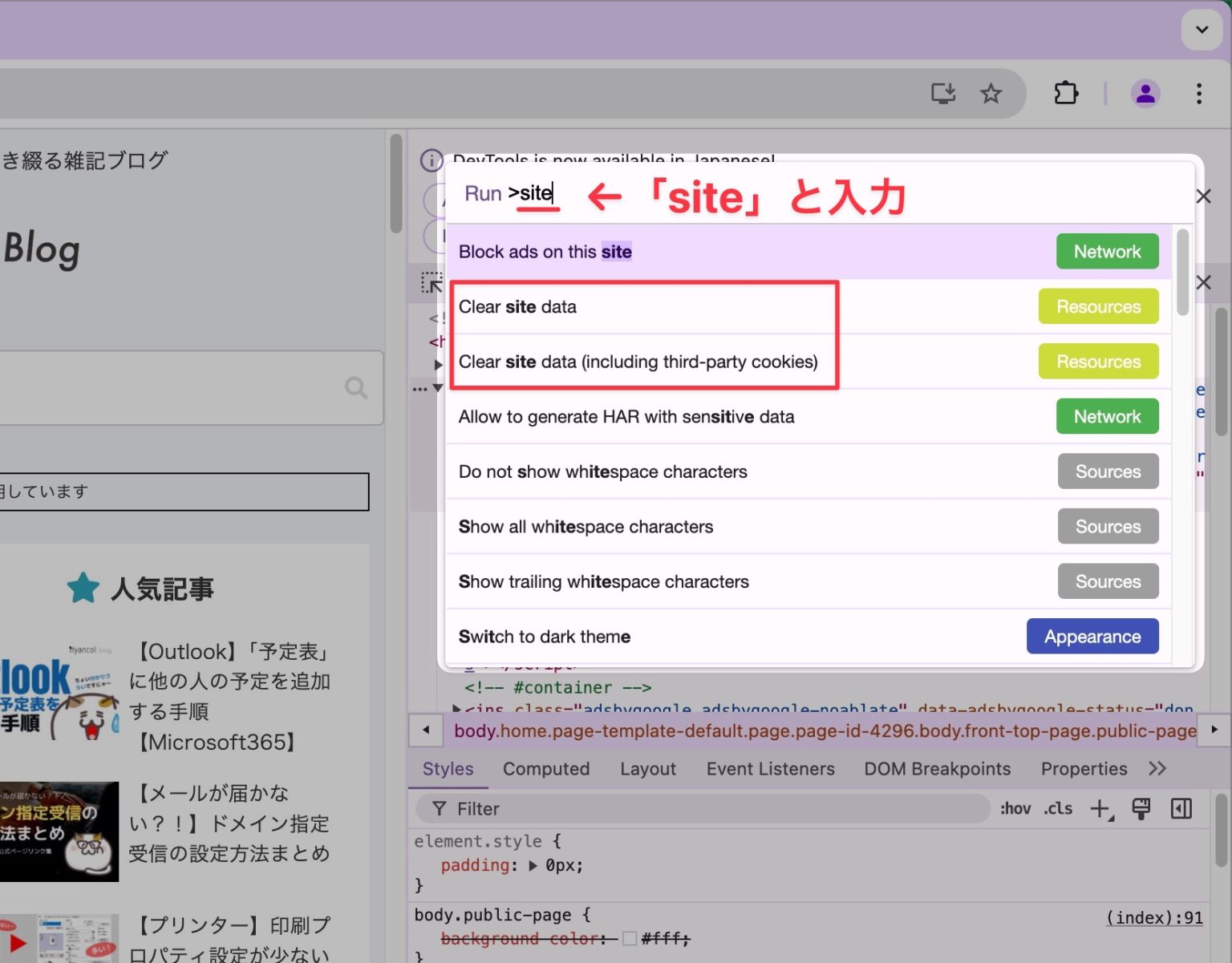Select the inspect element tool icon
The width and height of the screenshot is (1232, 963).
coord(432,282)
